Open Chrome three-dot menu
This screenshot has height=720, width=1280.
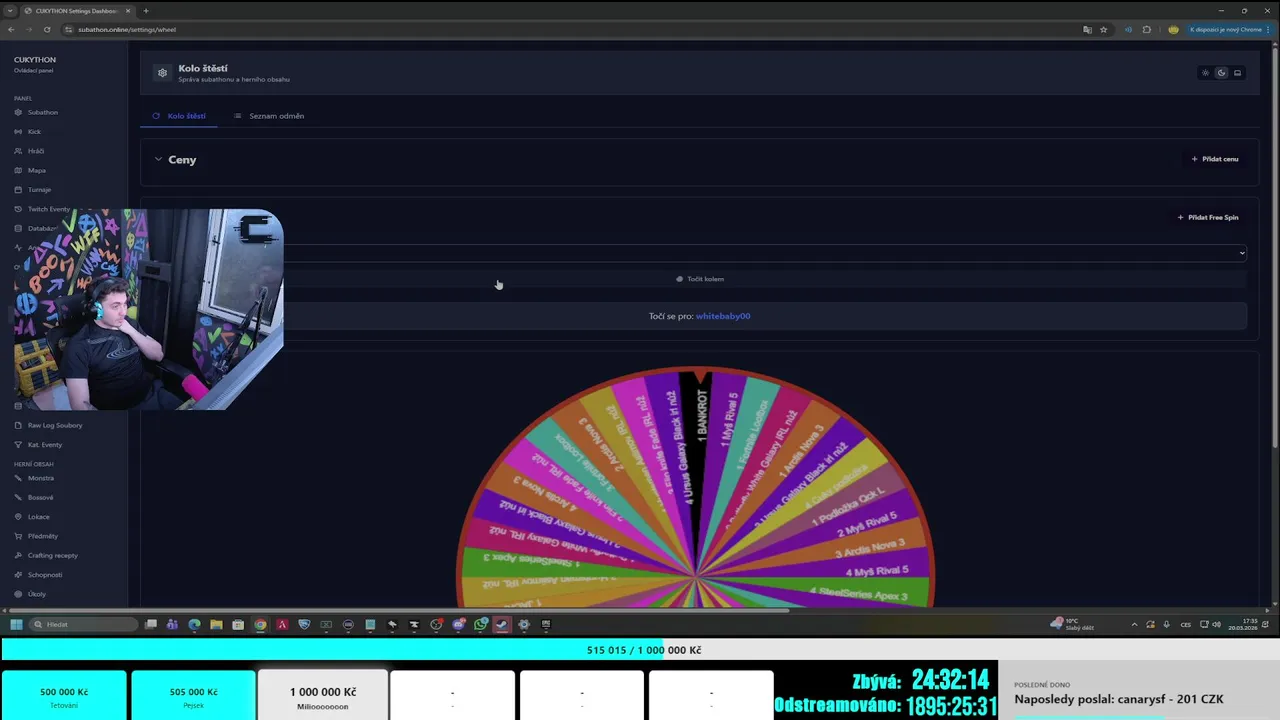1270,29
